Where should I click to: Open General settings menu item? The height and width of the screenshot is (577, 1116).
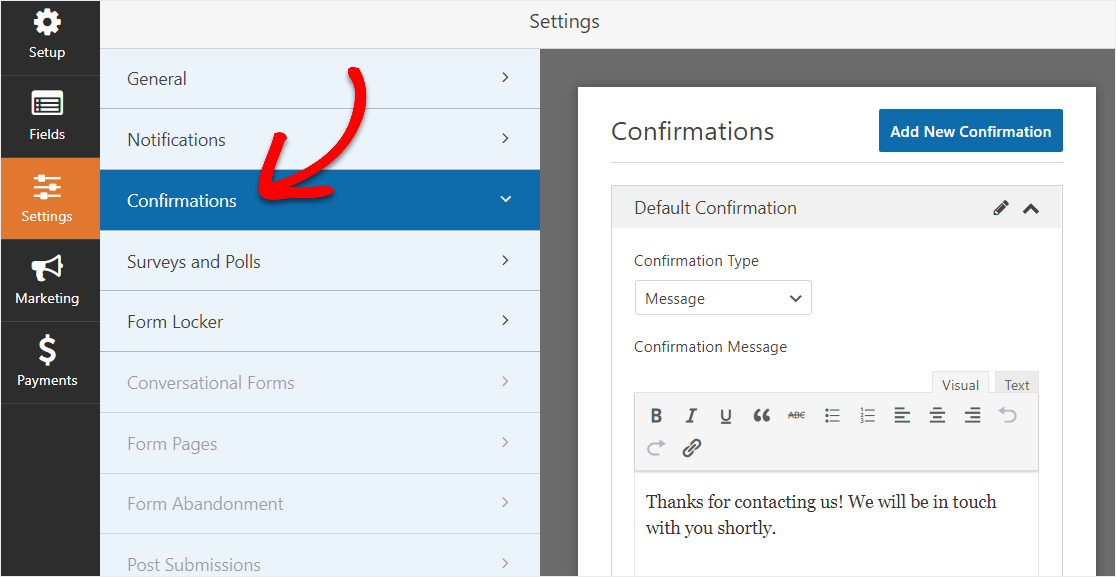pyautogui.click(x=320, y=78)
